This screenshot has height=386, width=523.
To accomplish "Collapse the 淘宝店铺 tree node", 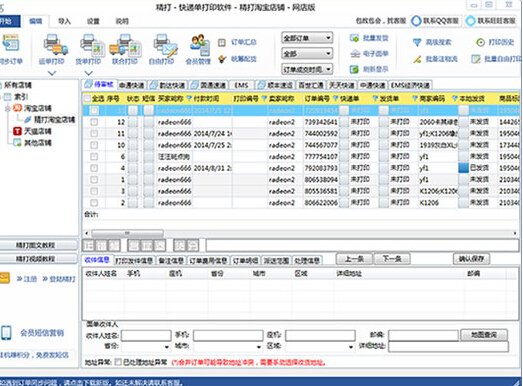I will pos(7,108).
